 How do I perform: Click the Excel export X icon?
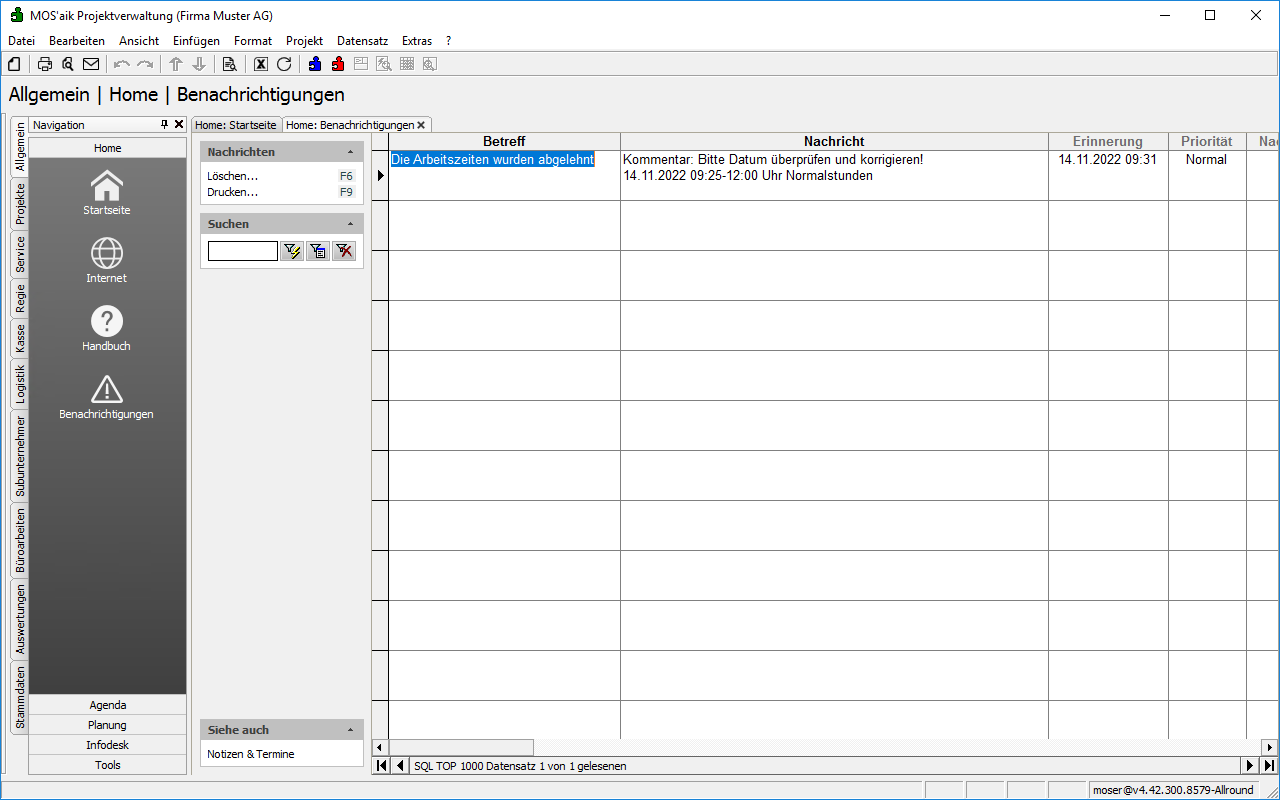(261, 64)
